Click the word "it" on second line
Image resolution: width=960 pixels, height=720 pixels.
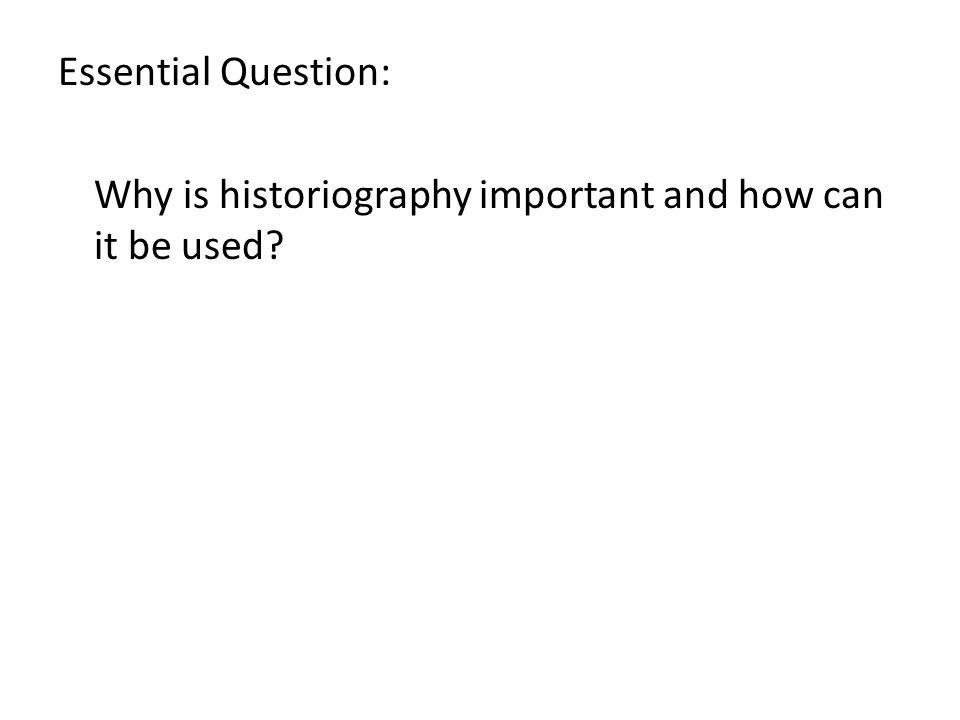[x=105, y=246]
